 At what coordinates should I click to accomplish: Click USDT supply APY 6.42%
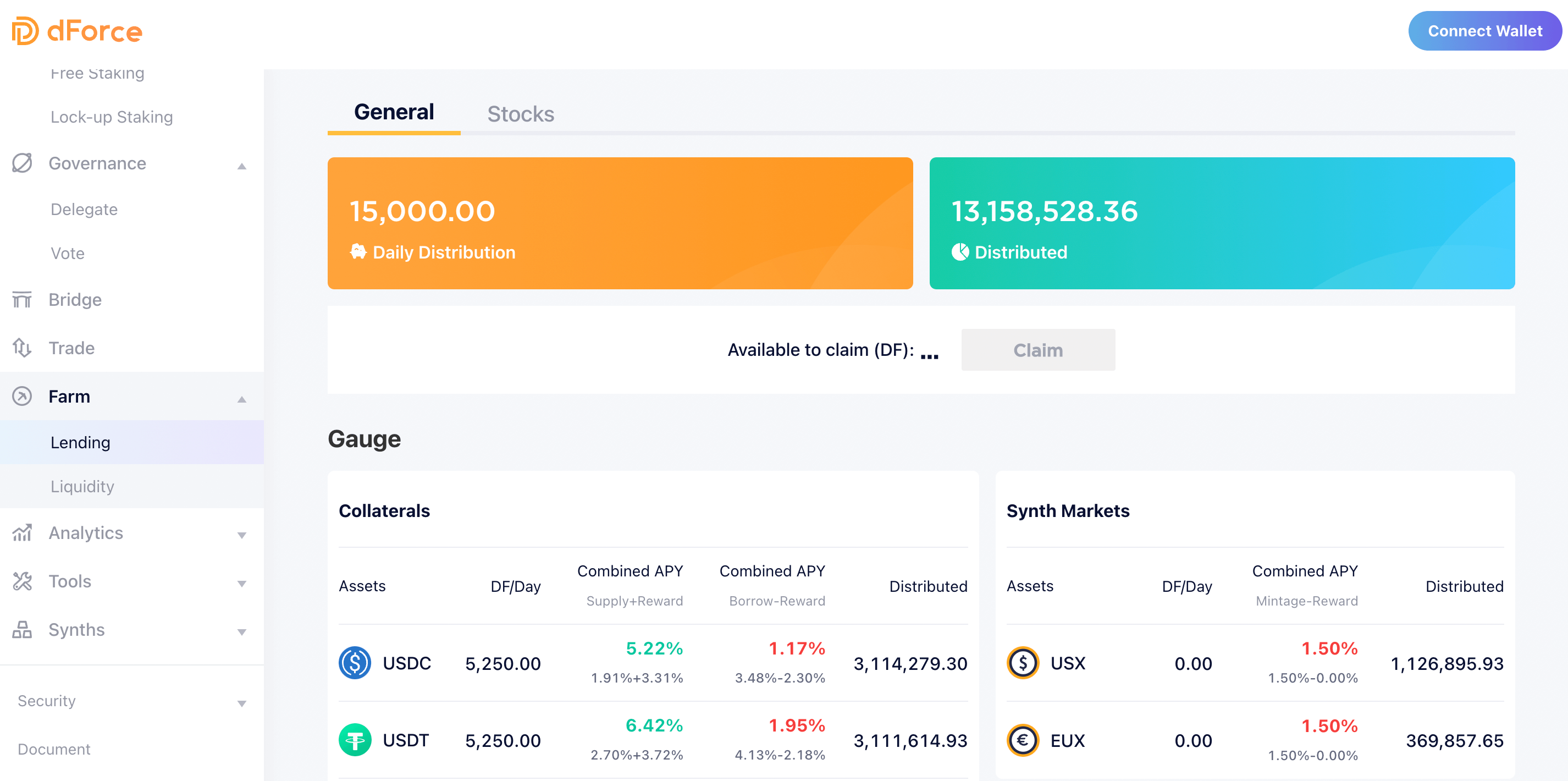pyautogui.click(x=654, y=725)
